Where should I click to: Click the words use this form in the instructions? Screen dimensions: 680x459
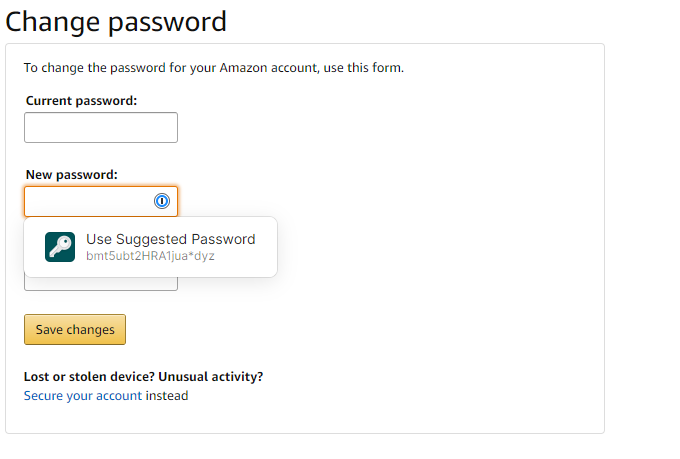click(x=363, y=68)
